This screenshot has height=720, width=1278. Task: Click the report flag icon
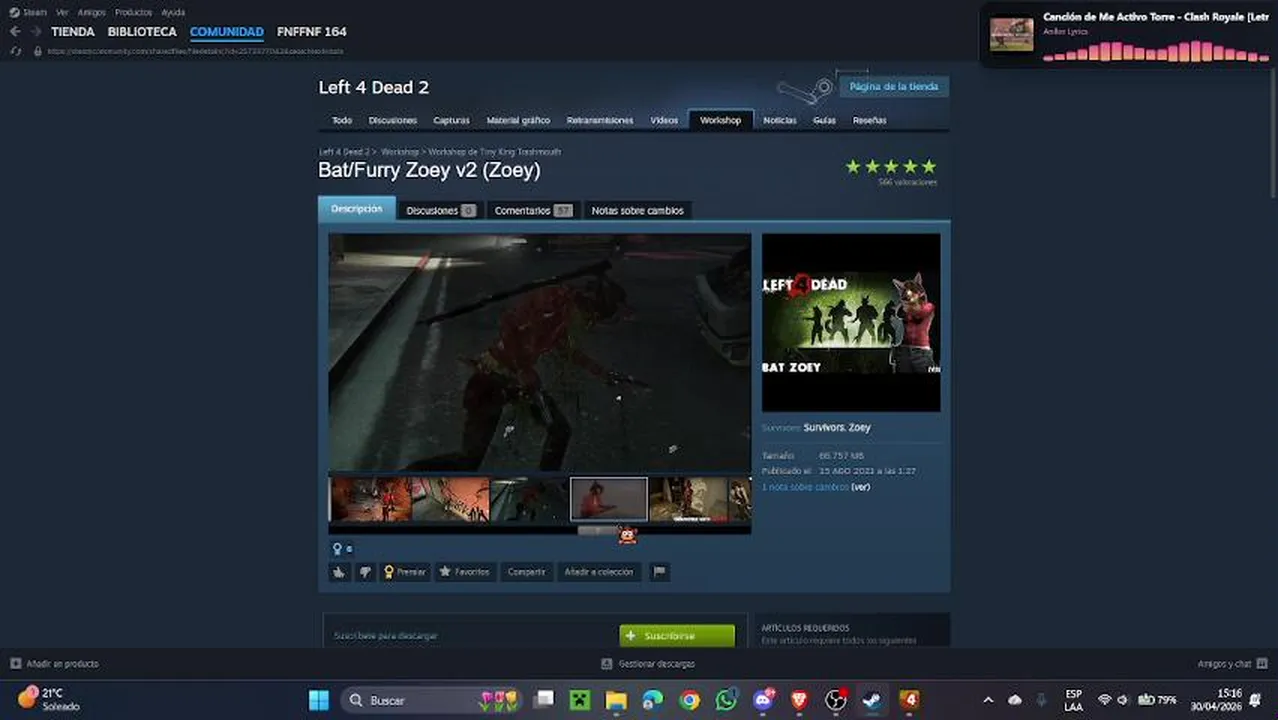658,572
